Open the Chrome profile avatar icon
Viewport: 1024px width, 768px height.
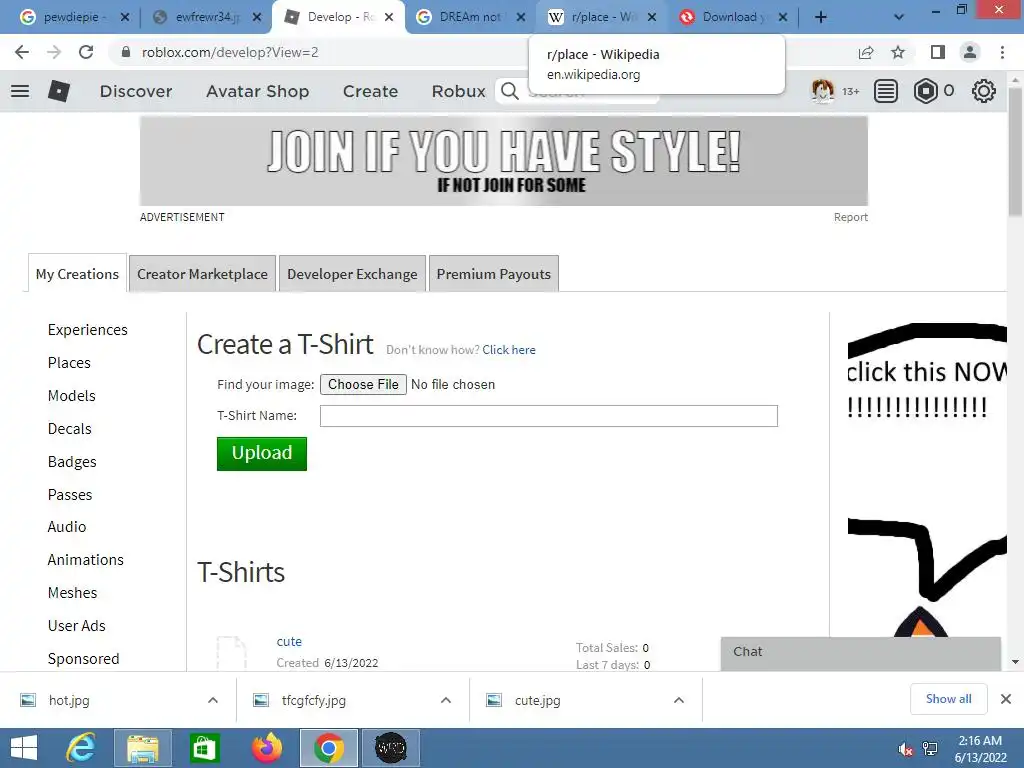coord(970,52)
